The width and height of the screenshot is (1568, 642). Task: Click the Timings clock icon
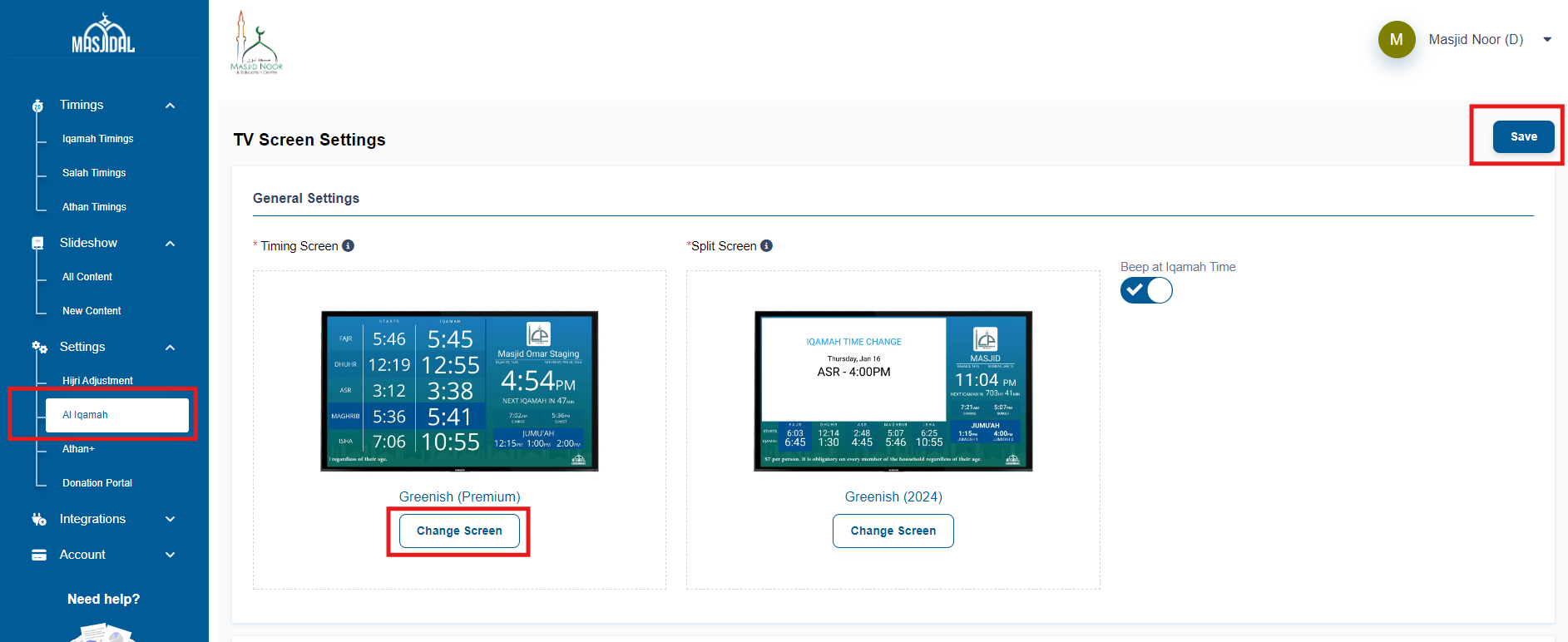pyautogui.click(x=37, y=106)
